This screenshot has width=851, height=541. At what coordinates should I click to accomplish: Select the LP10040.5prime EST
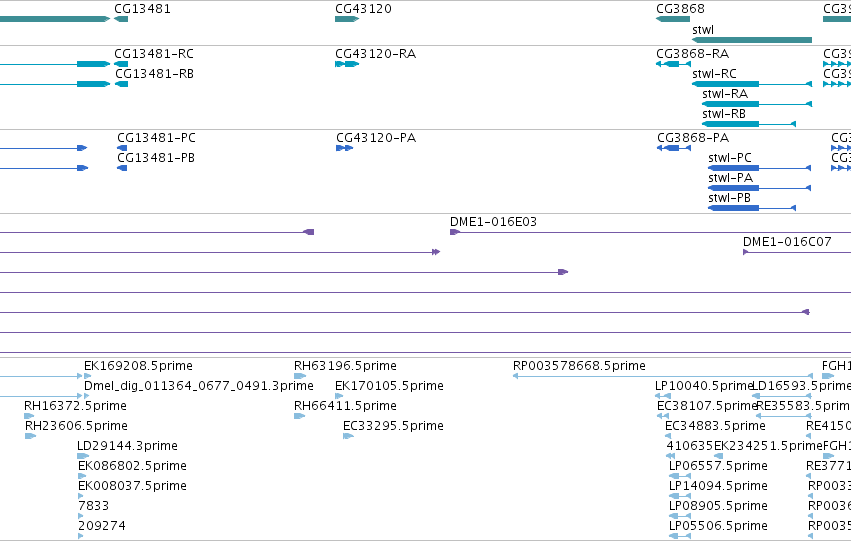(x=663, y=396)
